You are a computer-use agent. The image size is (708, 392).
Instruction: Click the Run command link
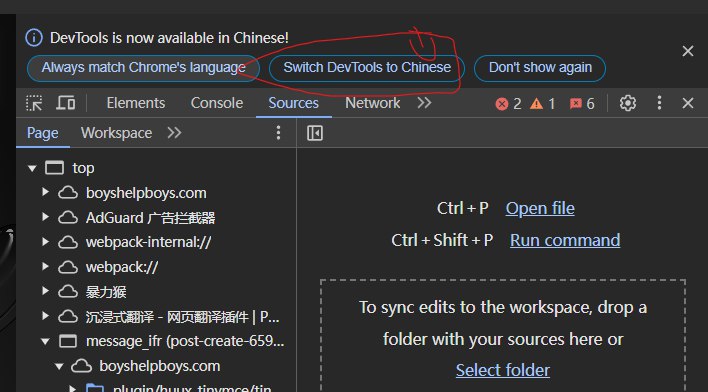(x=565, y=240)
